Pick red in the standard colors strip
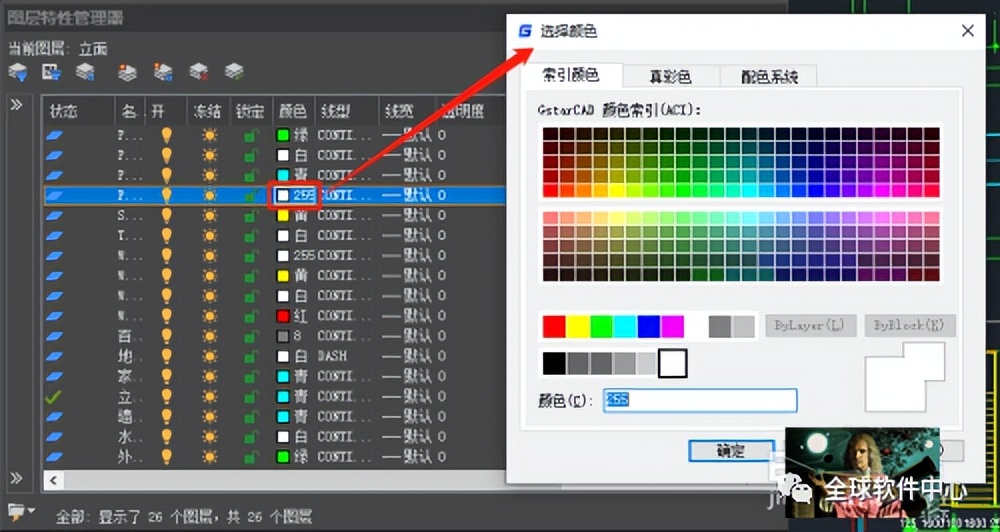Image resolution: width=1000 pixels, height=532 pixels. pyautogui.click(x=554, y=326)
